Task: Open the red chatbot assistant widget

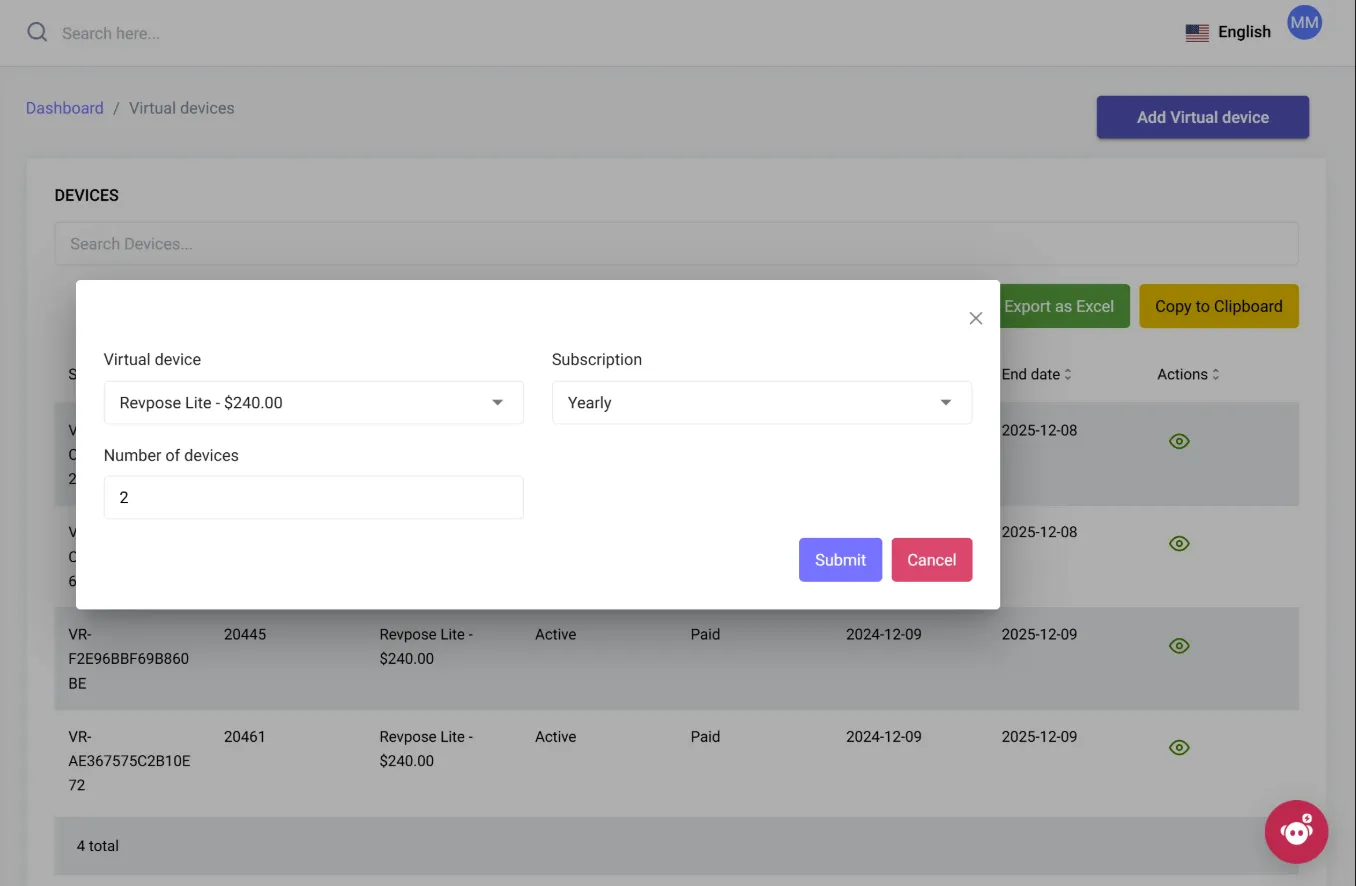Action: click(1296, 831)
